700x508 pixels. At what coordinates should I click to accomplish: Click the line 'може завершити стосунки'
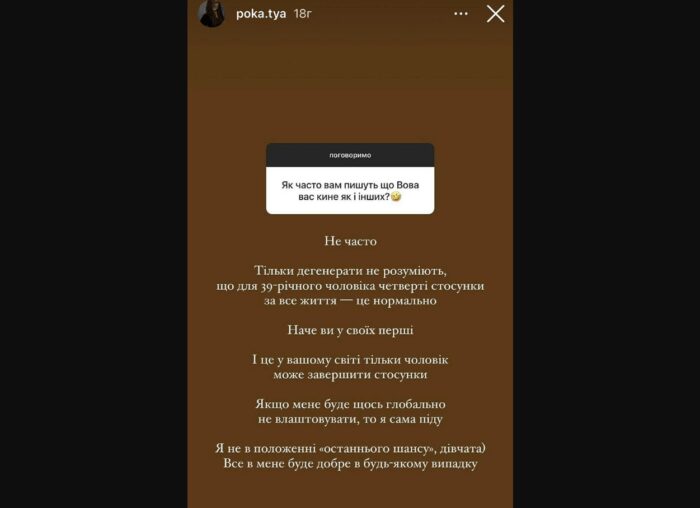pos(350,374)
